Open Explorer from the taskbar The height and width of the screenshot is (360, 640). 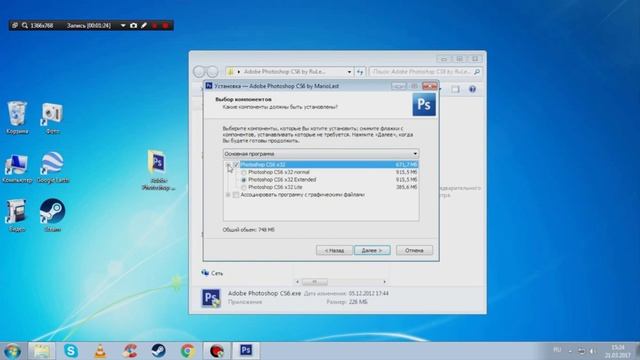41,351
